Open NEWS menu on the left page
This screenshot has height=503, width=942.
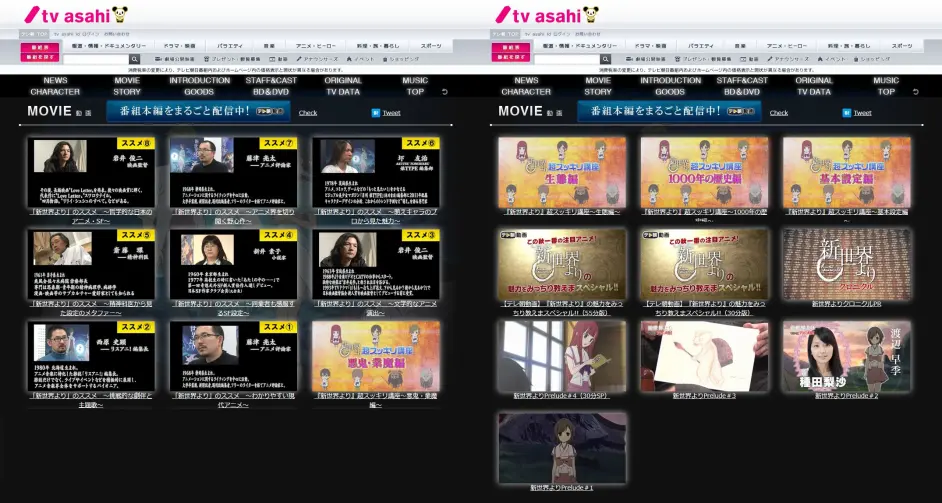55,81
